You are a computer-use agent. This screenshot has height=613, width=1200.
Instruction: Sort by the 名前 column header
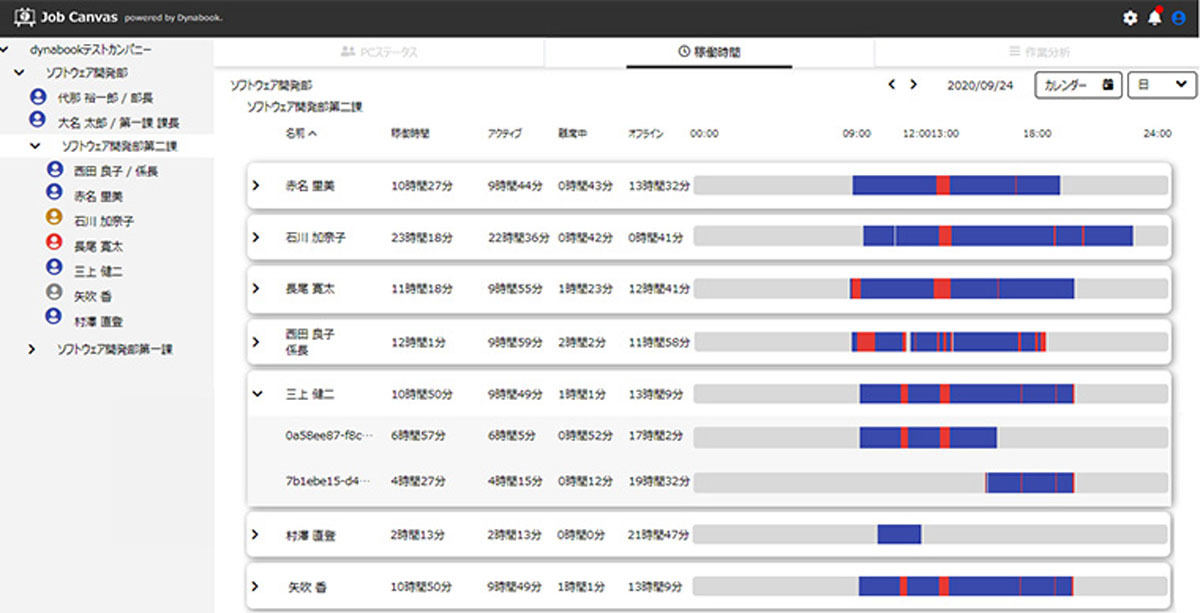click(x=301, y=133)
